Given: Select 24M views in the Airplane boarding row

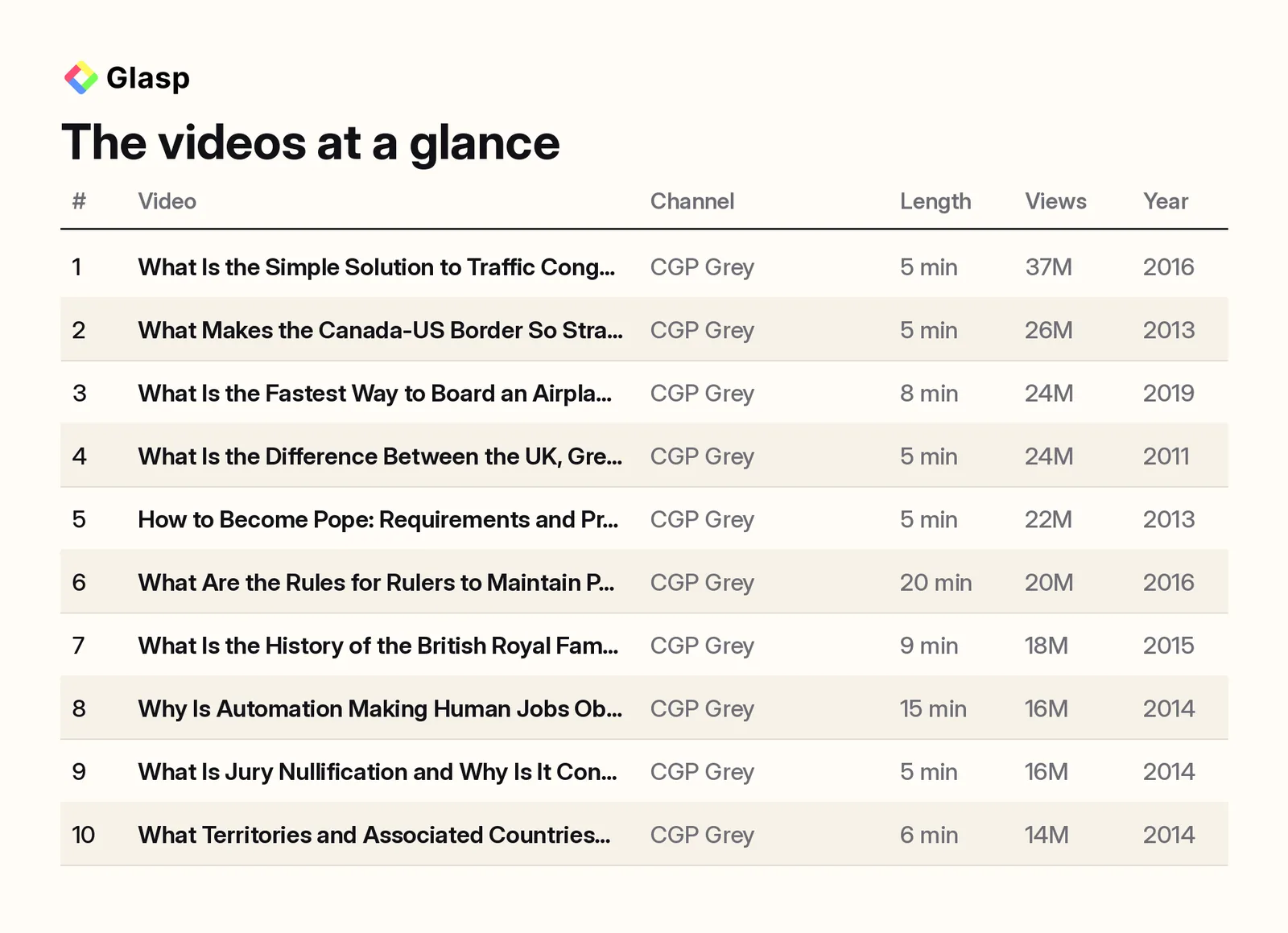Looking at the screenshot, I should pyautogui.click(x=1049, y=394).
